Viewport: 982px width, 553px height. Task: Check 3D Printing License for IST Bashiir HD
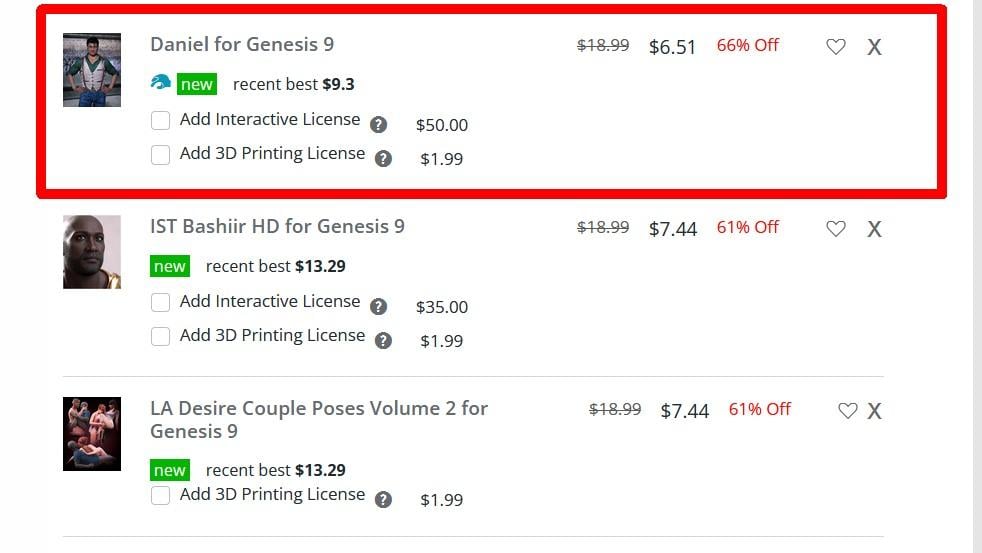(x=160, y=337)
